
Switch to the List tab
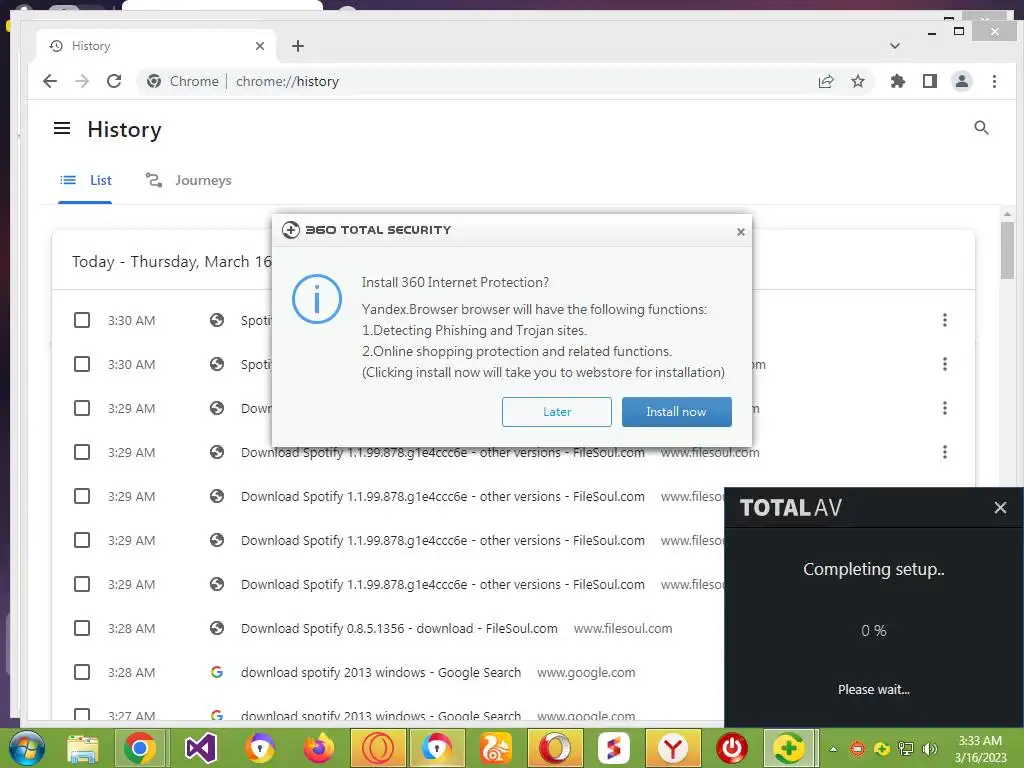(86, 180)
